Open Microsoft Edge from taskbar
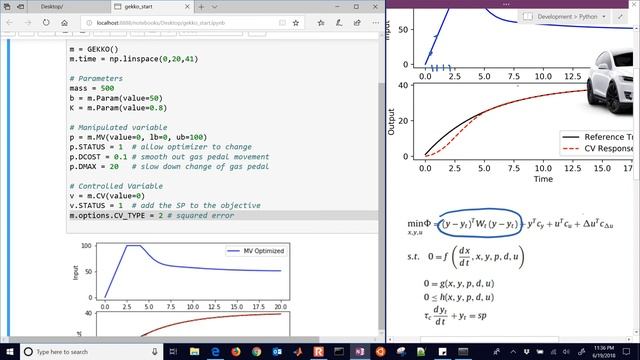Screen dimensions: 640x360 [x=215, y=351]
